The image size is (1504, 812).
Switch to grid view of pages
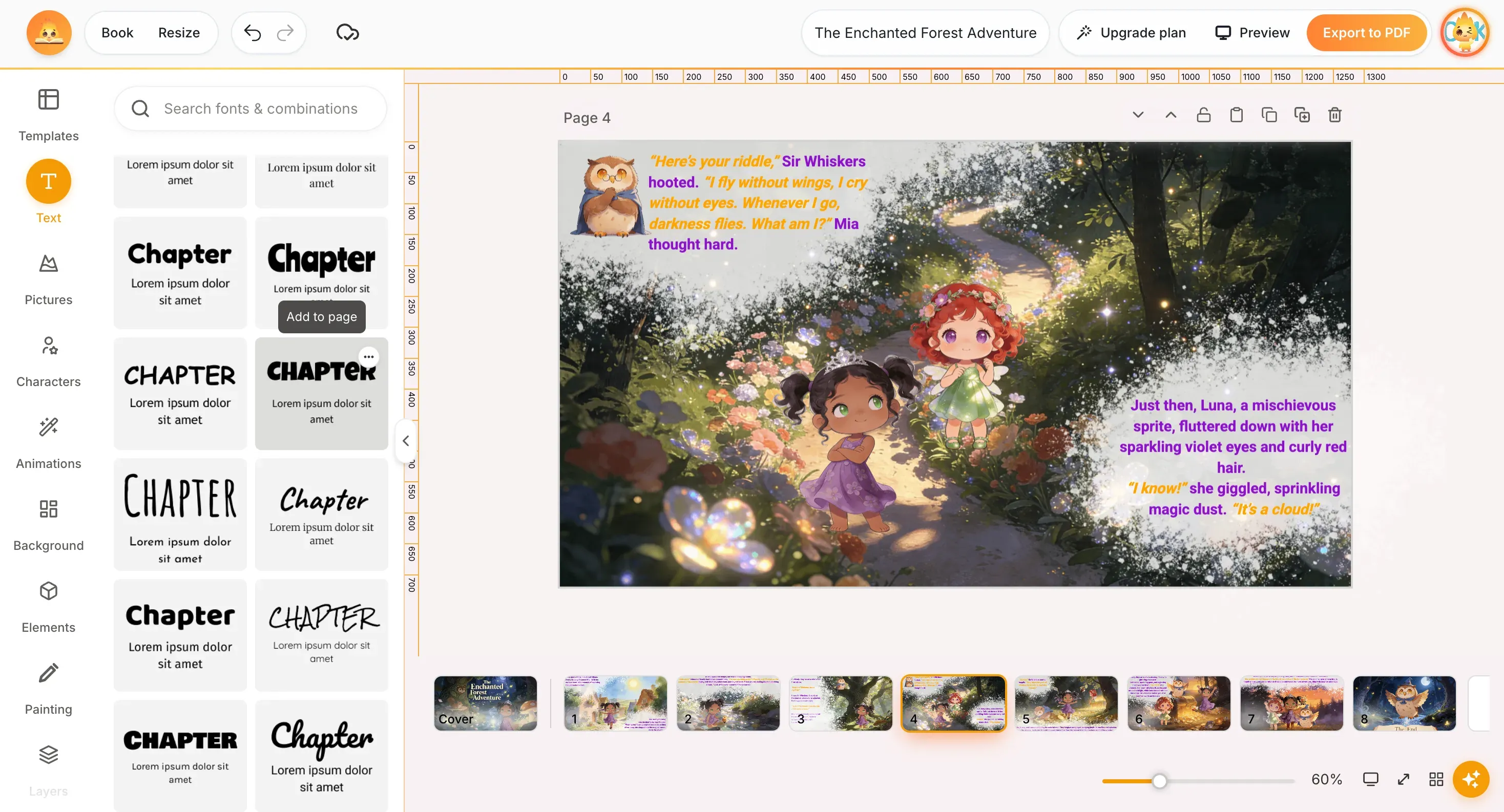coord(1436,779)
